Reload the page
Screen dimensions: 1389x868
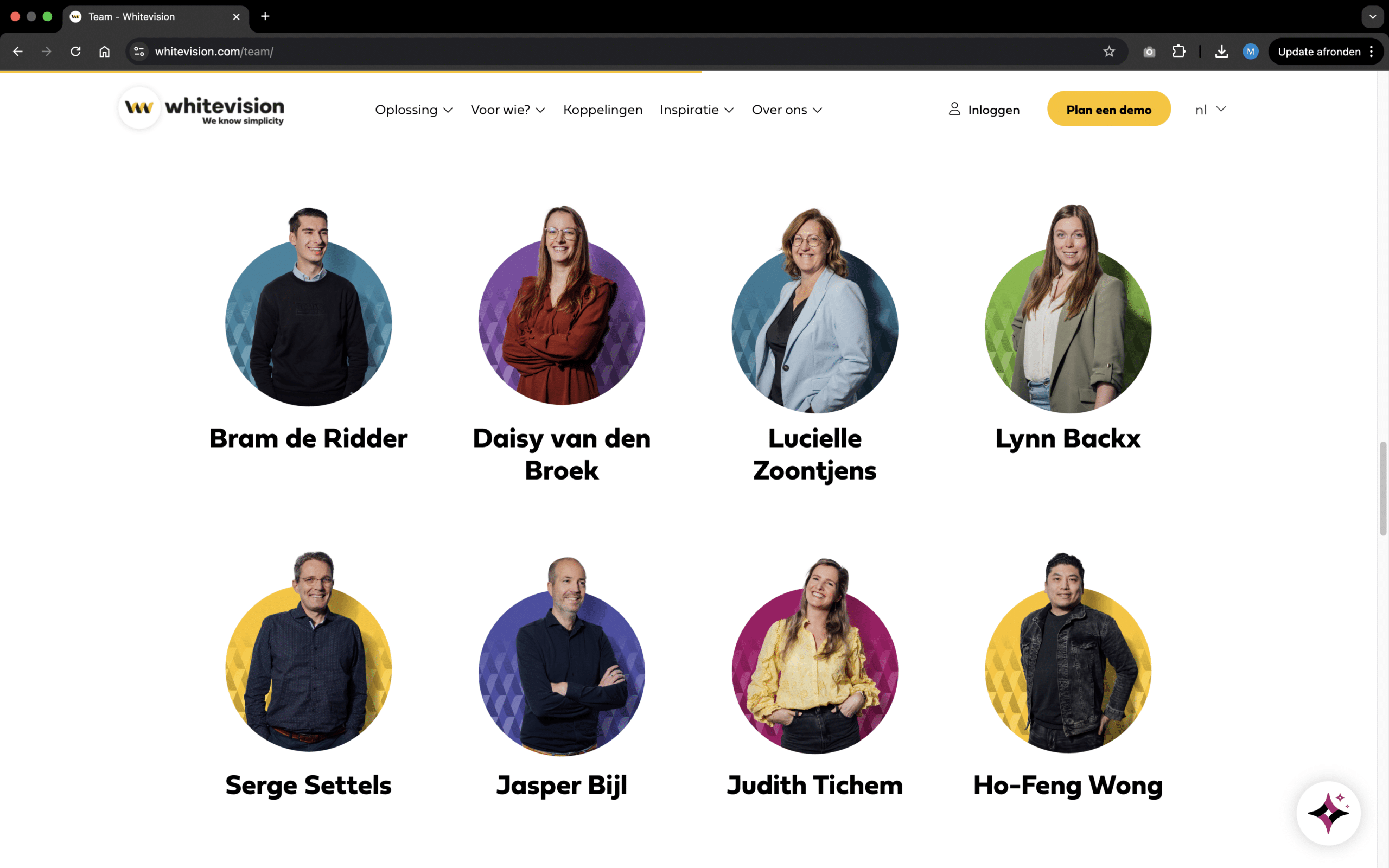point(76,52)
